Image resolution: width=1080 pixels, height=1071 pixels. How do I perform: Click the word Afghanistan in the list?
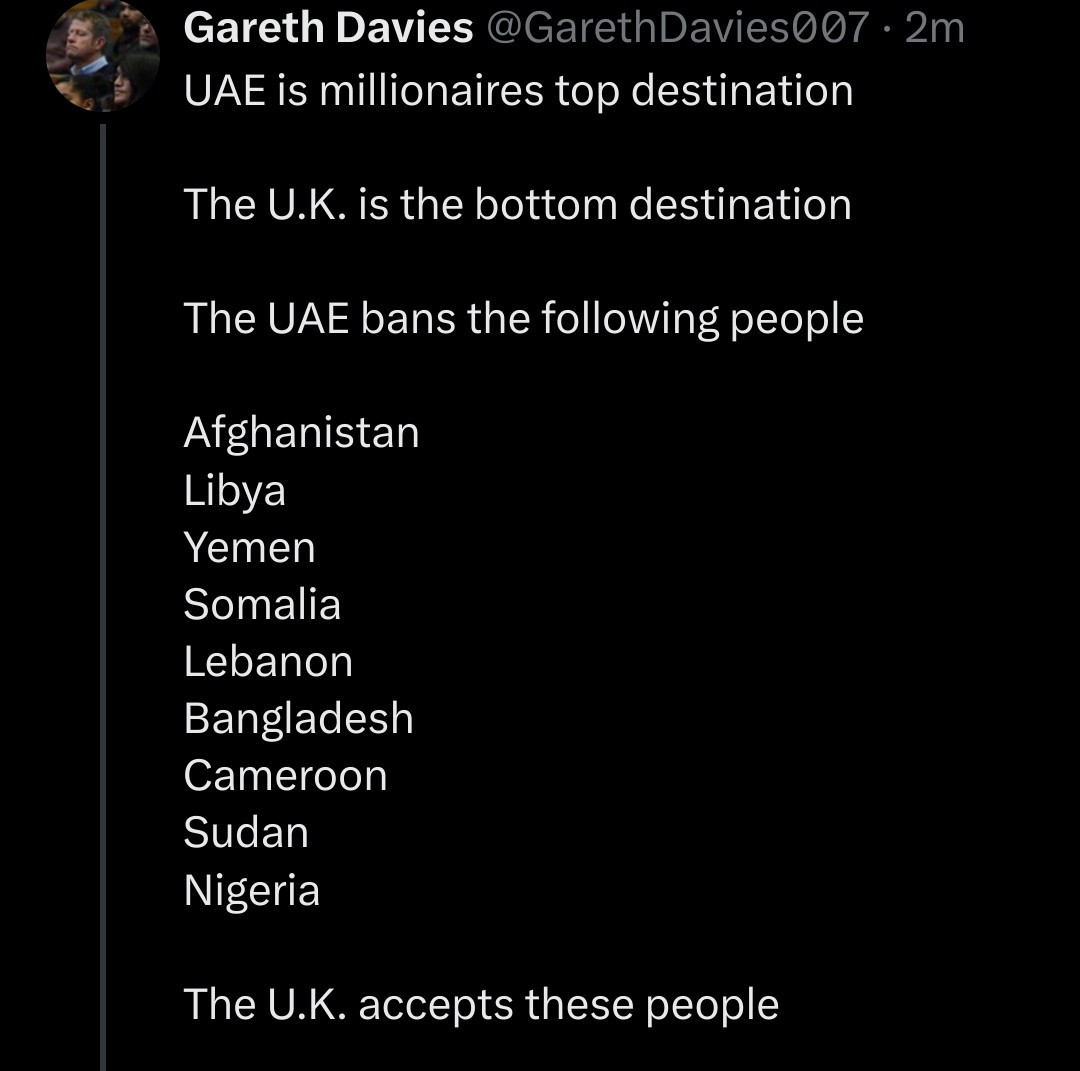pyautogui.click(x=302, y=433)
